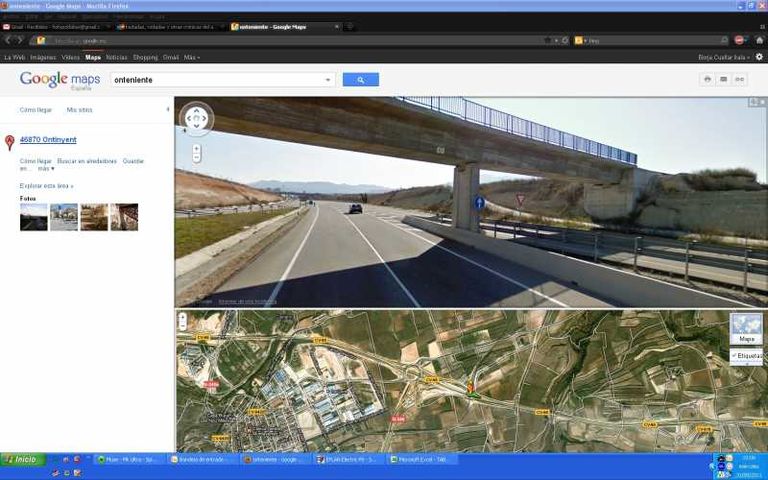
Task: Click the red location marker pin
Action: coord(10,143)
